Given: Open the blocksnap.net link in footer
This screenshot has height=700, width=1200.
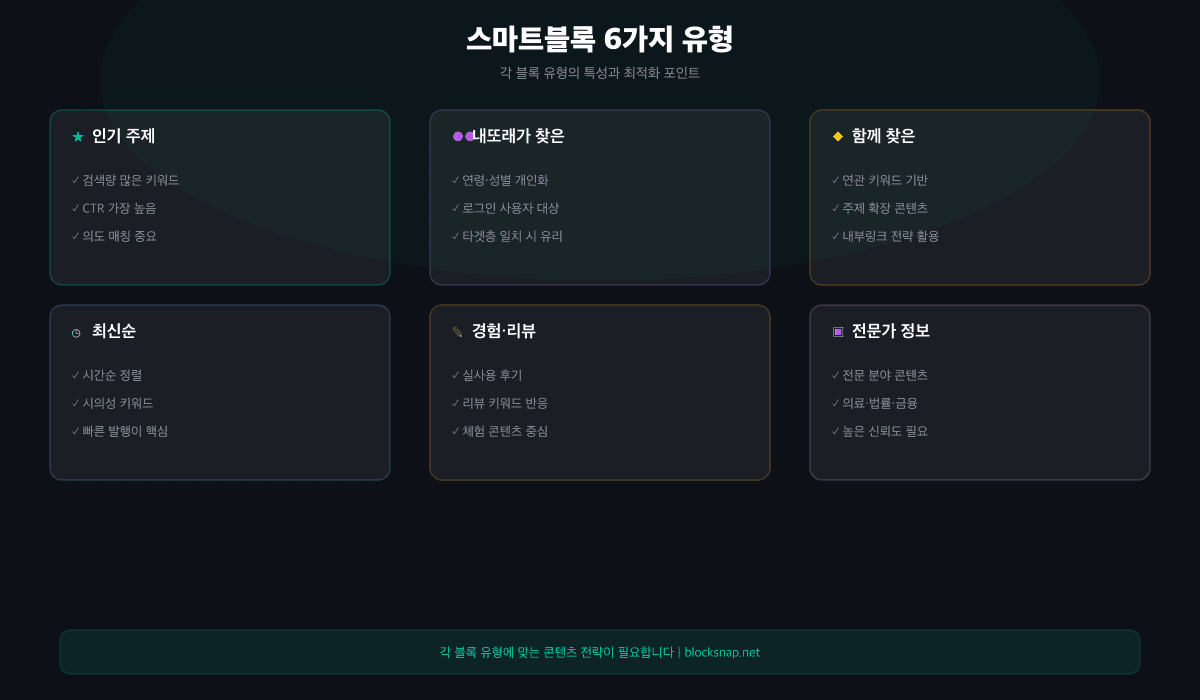Looking at the screenshot, I should pyautogui.click(x=722, y=652).
